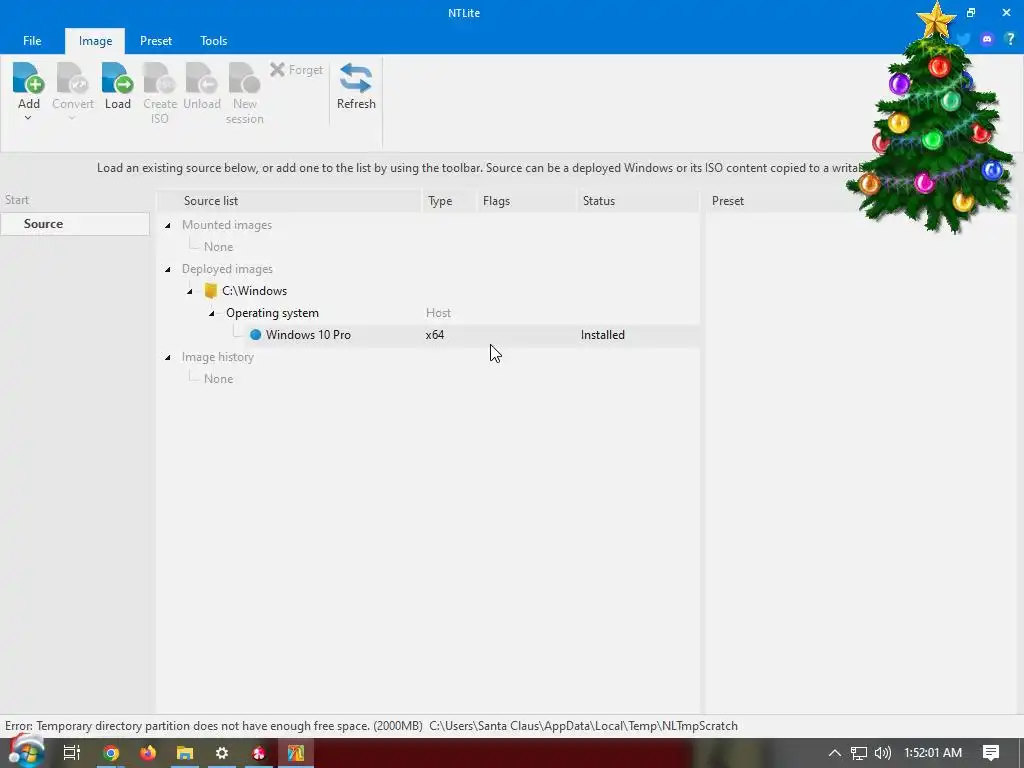Image resolution: width=1024 pixels, height=768 pixels.
Task: Click the Create ISO icon
Action: [160, 78]
